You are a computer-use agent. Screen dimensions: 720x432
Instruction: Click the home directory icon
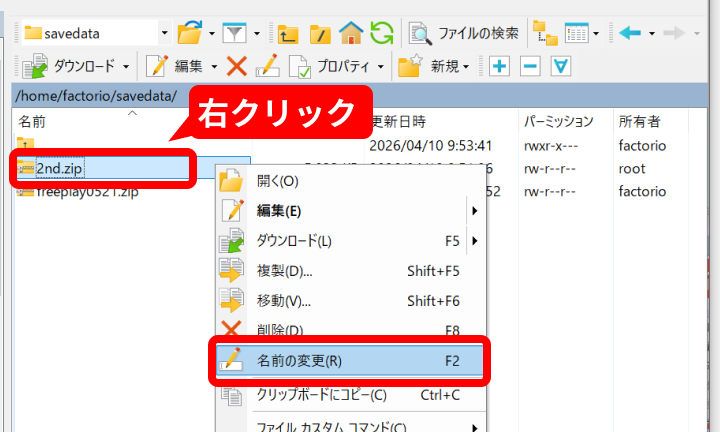350,33
